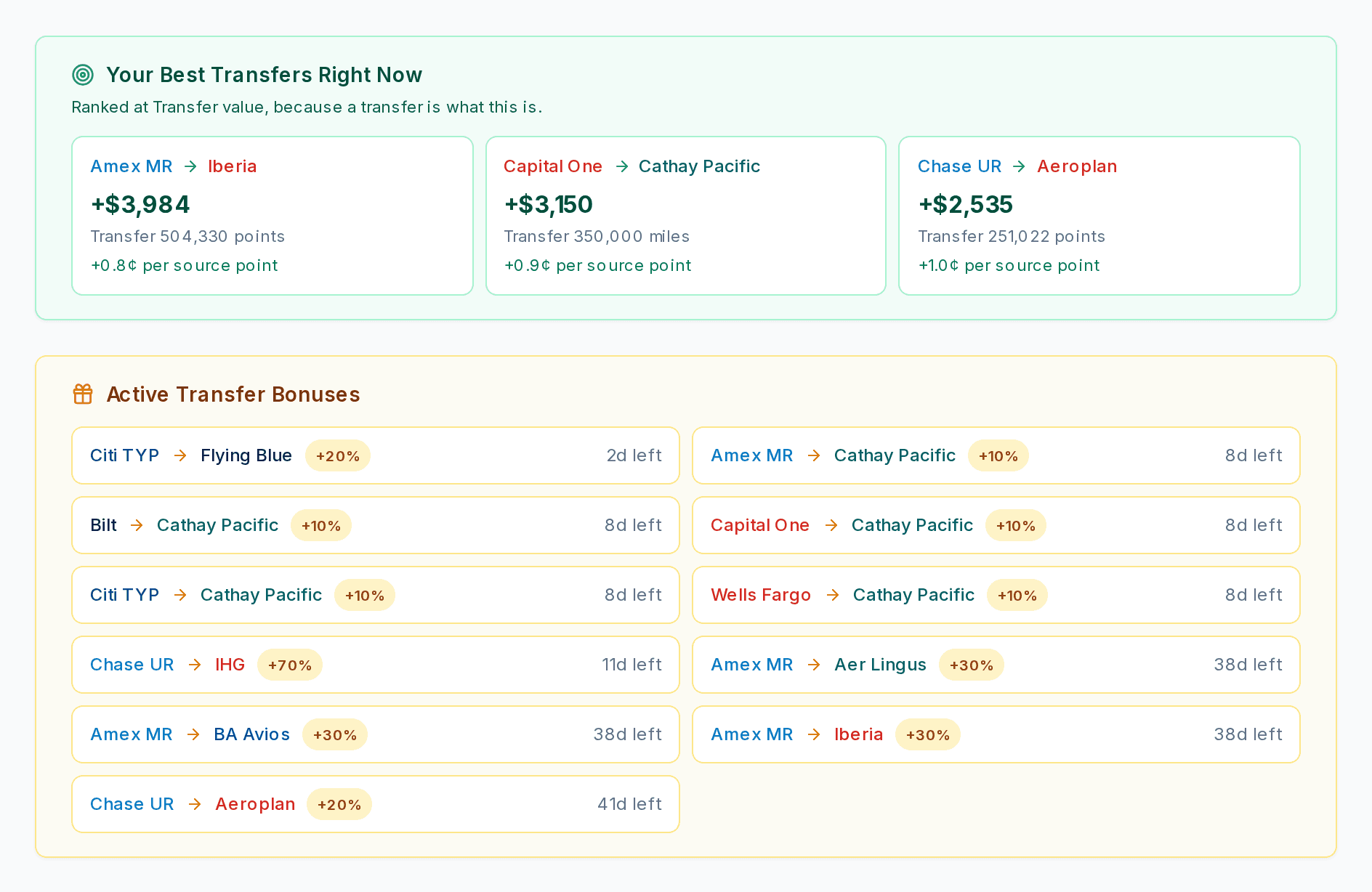Click the +30% badge on Aer Lingus row
1372x892 pixels.
click(972, 665)
